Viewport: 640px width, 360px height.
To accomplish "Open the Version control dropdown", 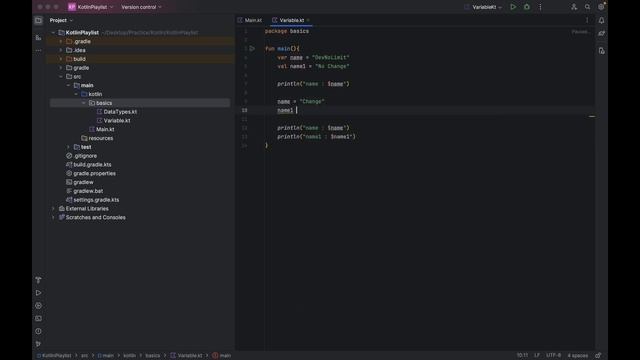I will tap(141, 7).
